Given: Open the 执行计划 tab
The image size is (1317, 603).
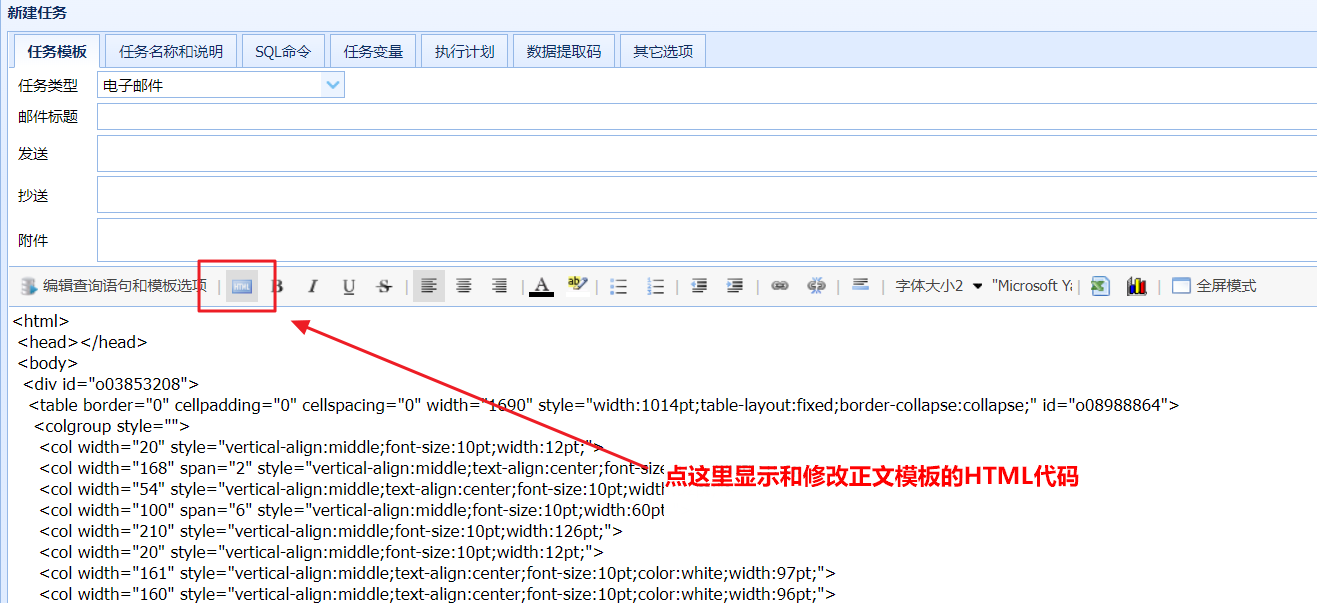Looking at the screenshot, I should (465, 51).
